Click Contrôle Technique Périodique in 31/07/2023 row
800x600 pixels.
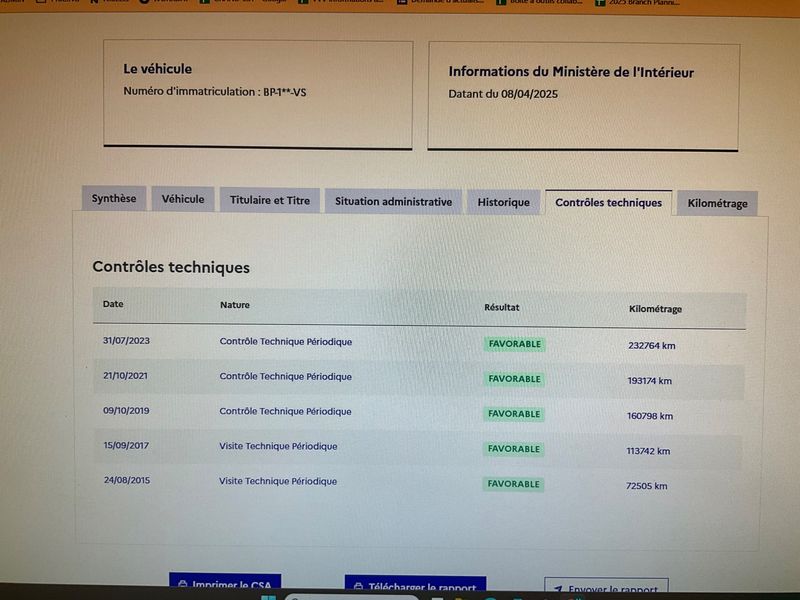(286, 342)
